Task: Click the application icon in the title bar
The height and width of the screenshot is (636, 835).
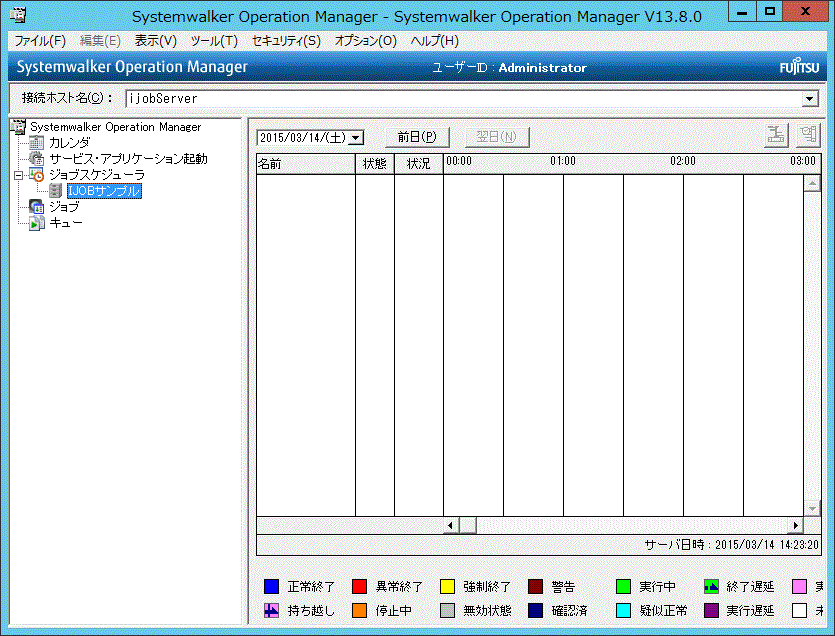Action: pos(19,15)
